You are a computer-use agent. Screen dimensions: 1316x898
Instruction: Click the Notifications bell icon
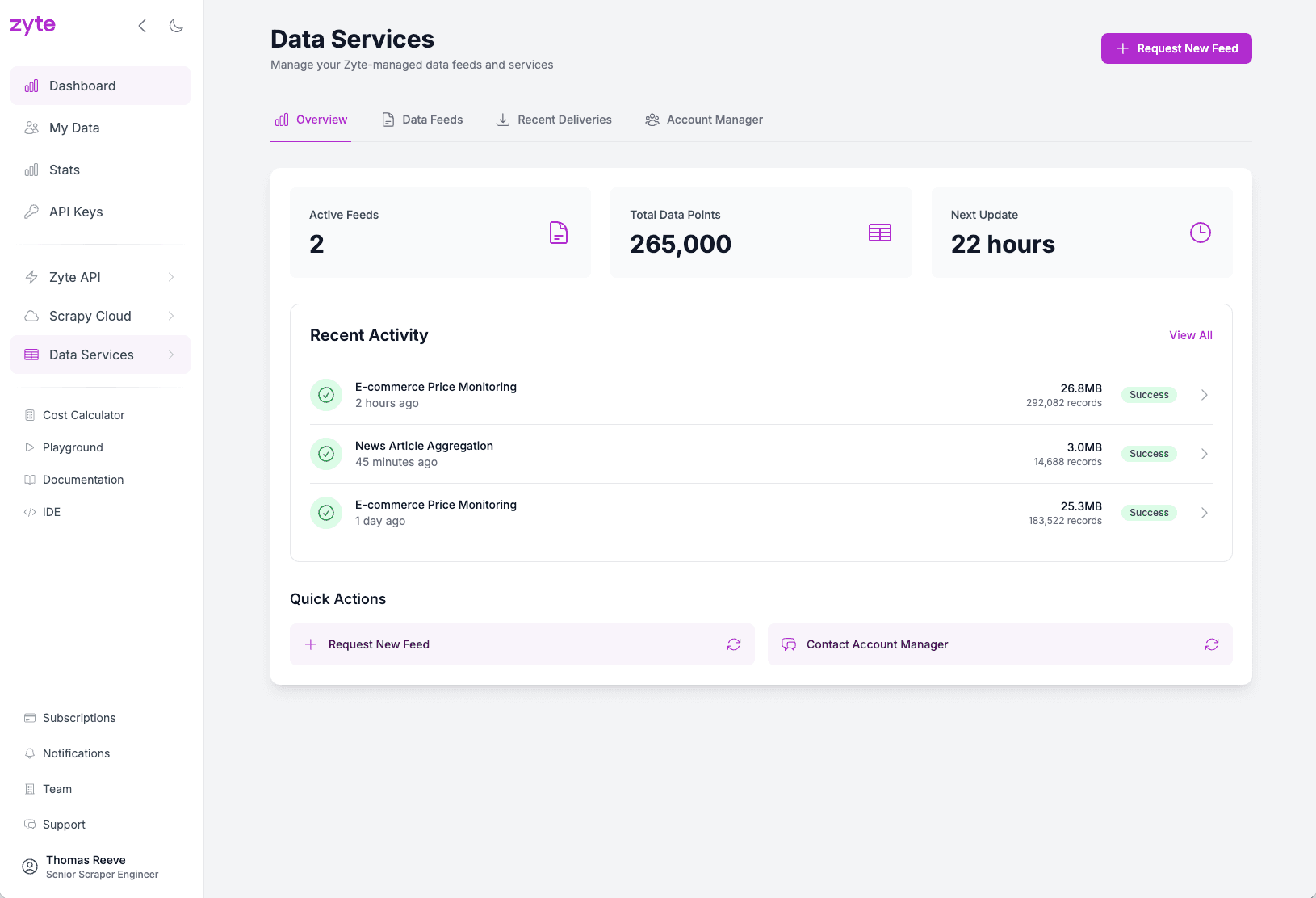30,753
